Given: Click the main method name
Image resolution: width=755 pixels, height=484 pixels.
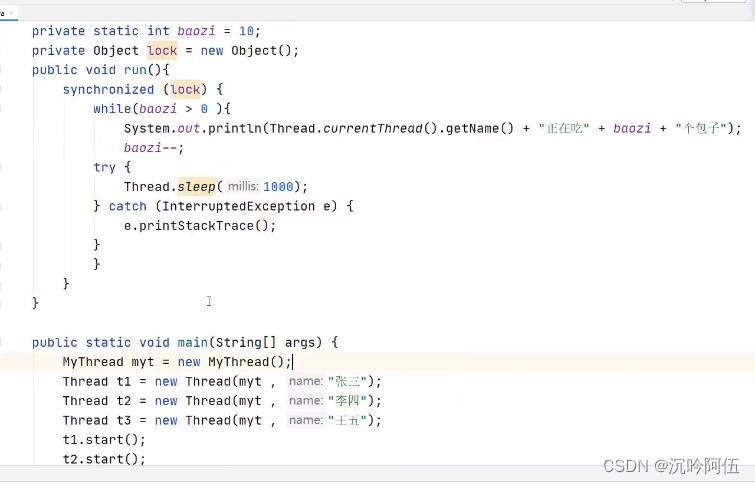Looking at the screenshot, I should pos(193,342).
